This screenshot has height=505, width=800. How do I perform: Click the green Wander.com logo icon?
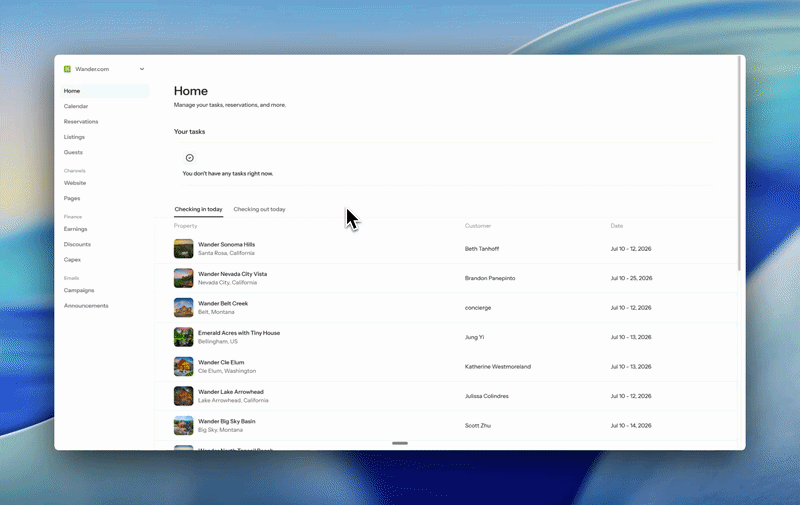click(x=67, y=69)
